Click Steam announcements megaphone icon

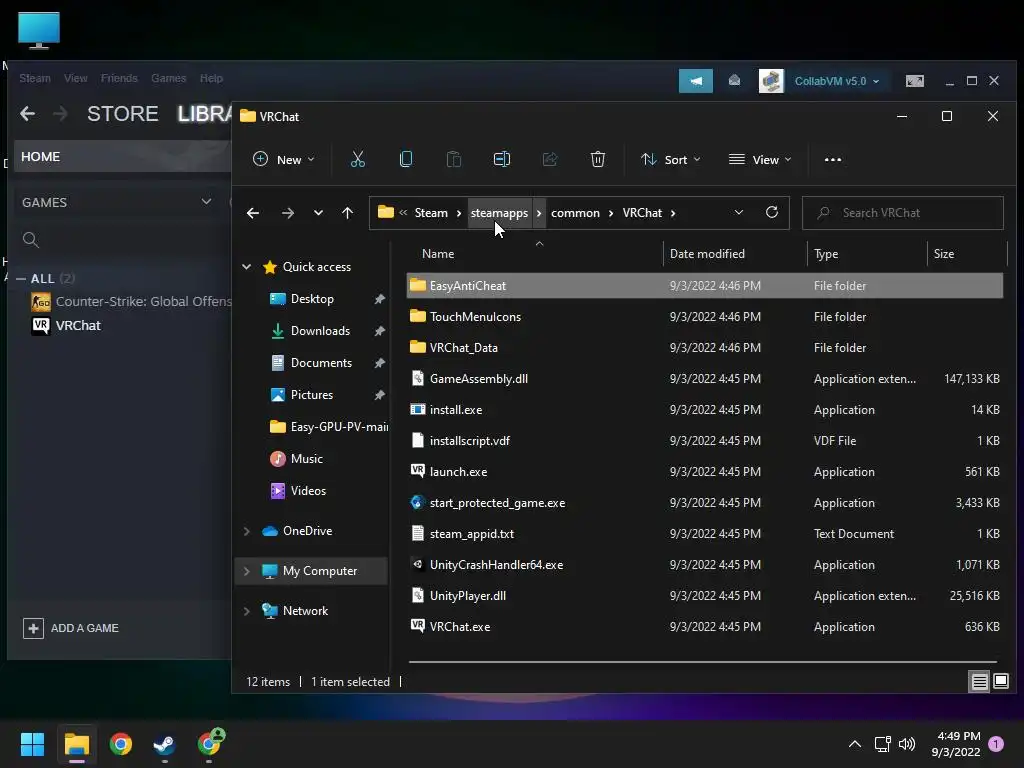click(x=696, y=81)
